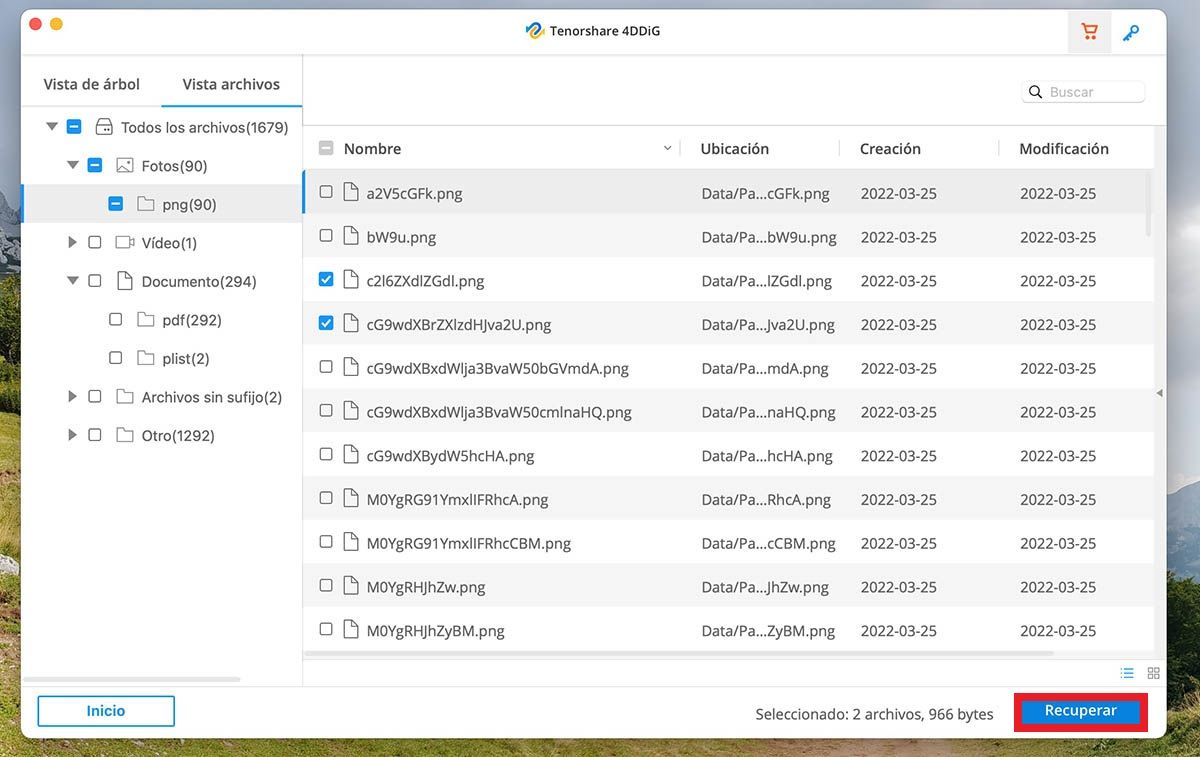This screenshot has height=757, width=1200.
Task: Switch to list view layout icon
Action: pos(1127,673)
